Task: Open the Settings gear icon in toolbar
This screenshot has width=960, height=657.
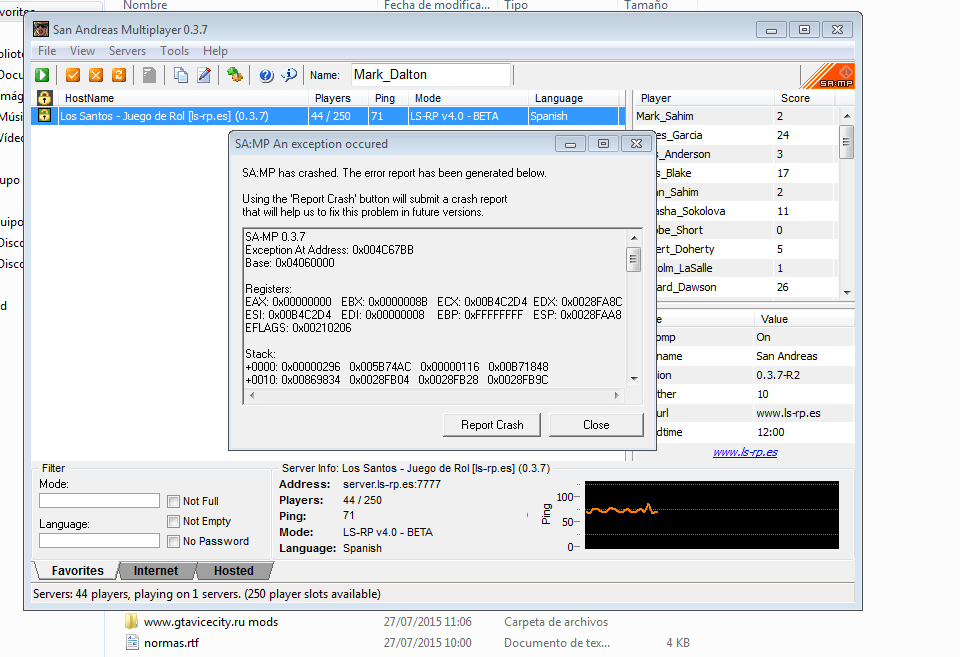Action: pyautogui.click(x=234, y=75)
